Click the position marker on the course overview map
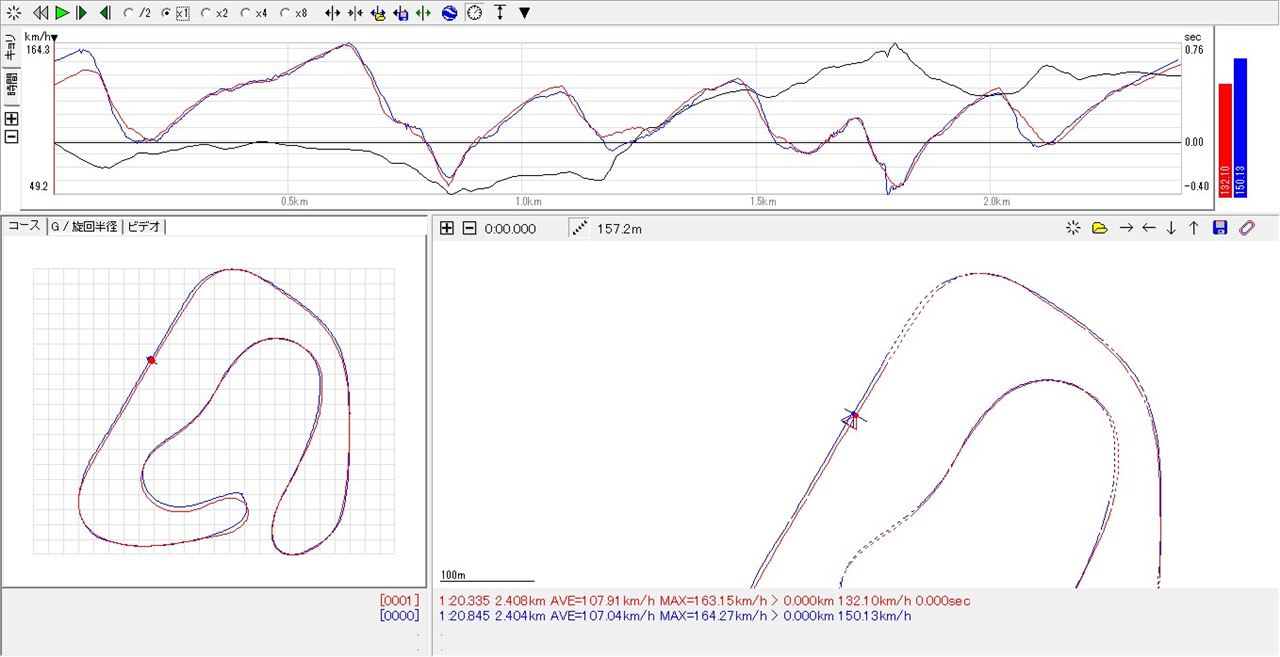1280x657 pixels. [151, 359]
